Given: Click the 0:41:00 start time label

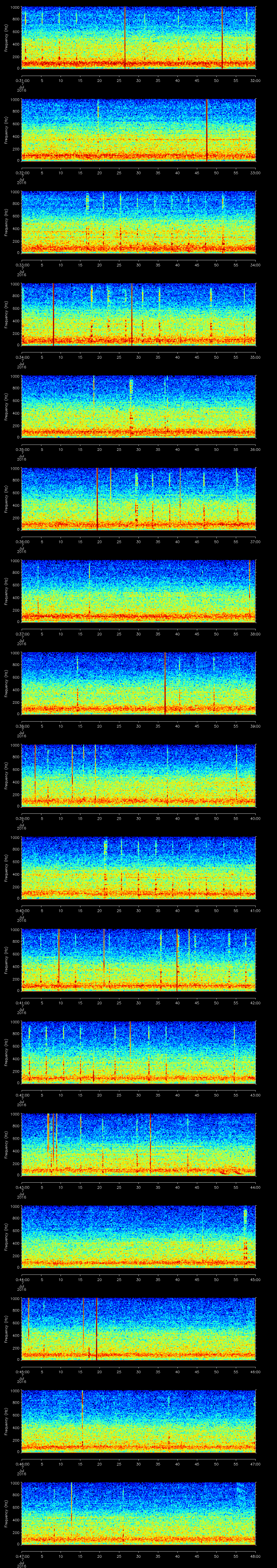Looking at the screenshot, I should 22,1003.
